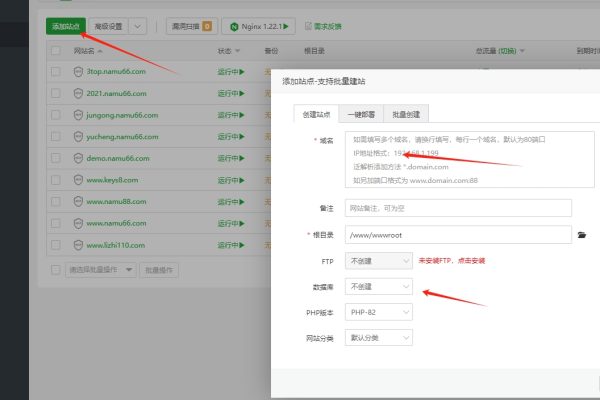Image resolution: width=600 pixels, height=400 pixels.
Task: Click the 根目录 path field
Action: 458,235
